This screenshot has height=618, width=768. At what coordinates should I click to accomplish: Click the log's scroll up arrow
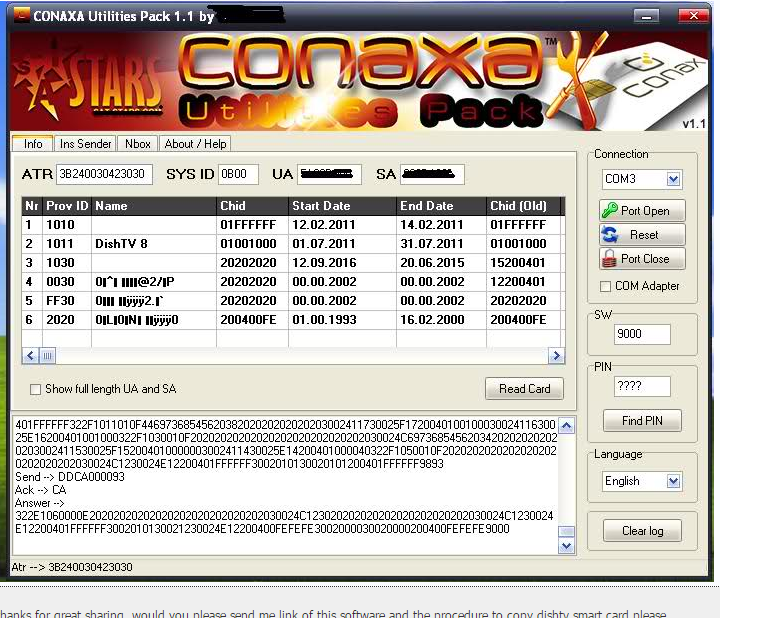click(567, 426)
